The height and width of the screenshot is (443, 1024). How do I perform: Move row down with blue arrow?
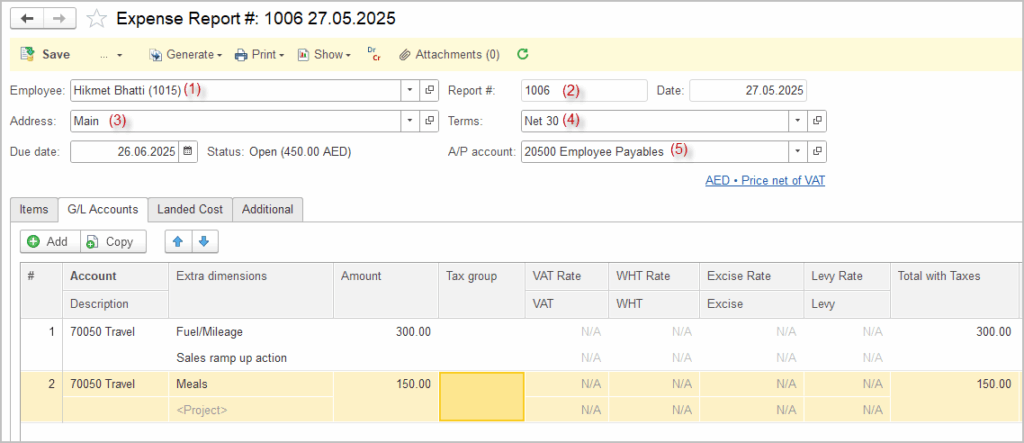[x=204, y=242]
